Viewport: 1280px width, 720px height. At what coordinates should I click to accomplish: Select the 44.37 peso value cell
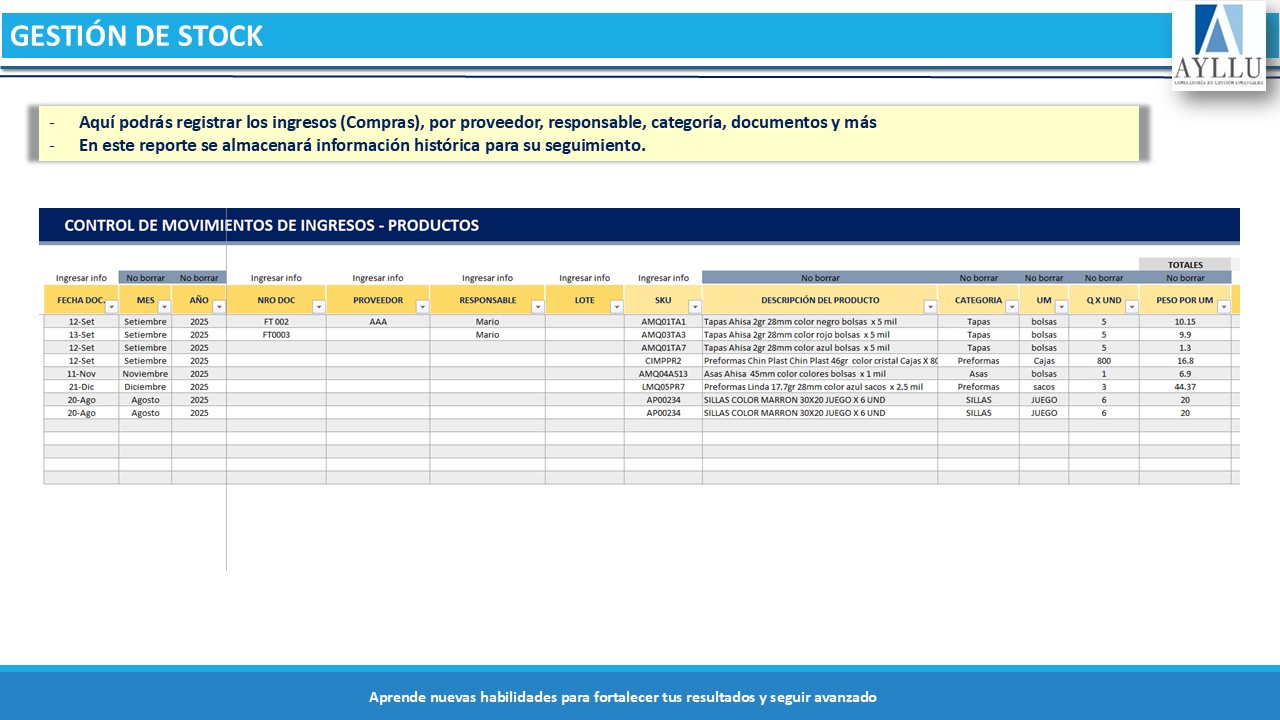pyautogui.click(x=1185, y=387)
